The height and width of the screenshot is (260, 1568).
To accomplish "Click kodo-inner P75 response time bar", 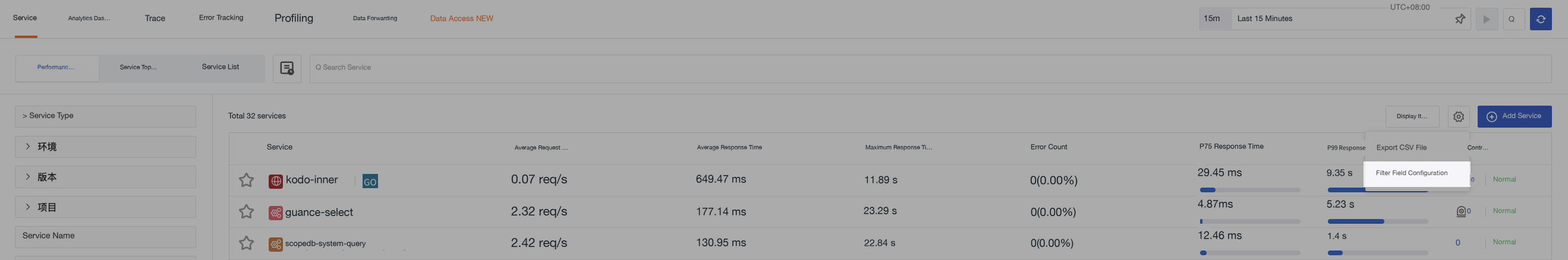I will point(1249,190).
